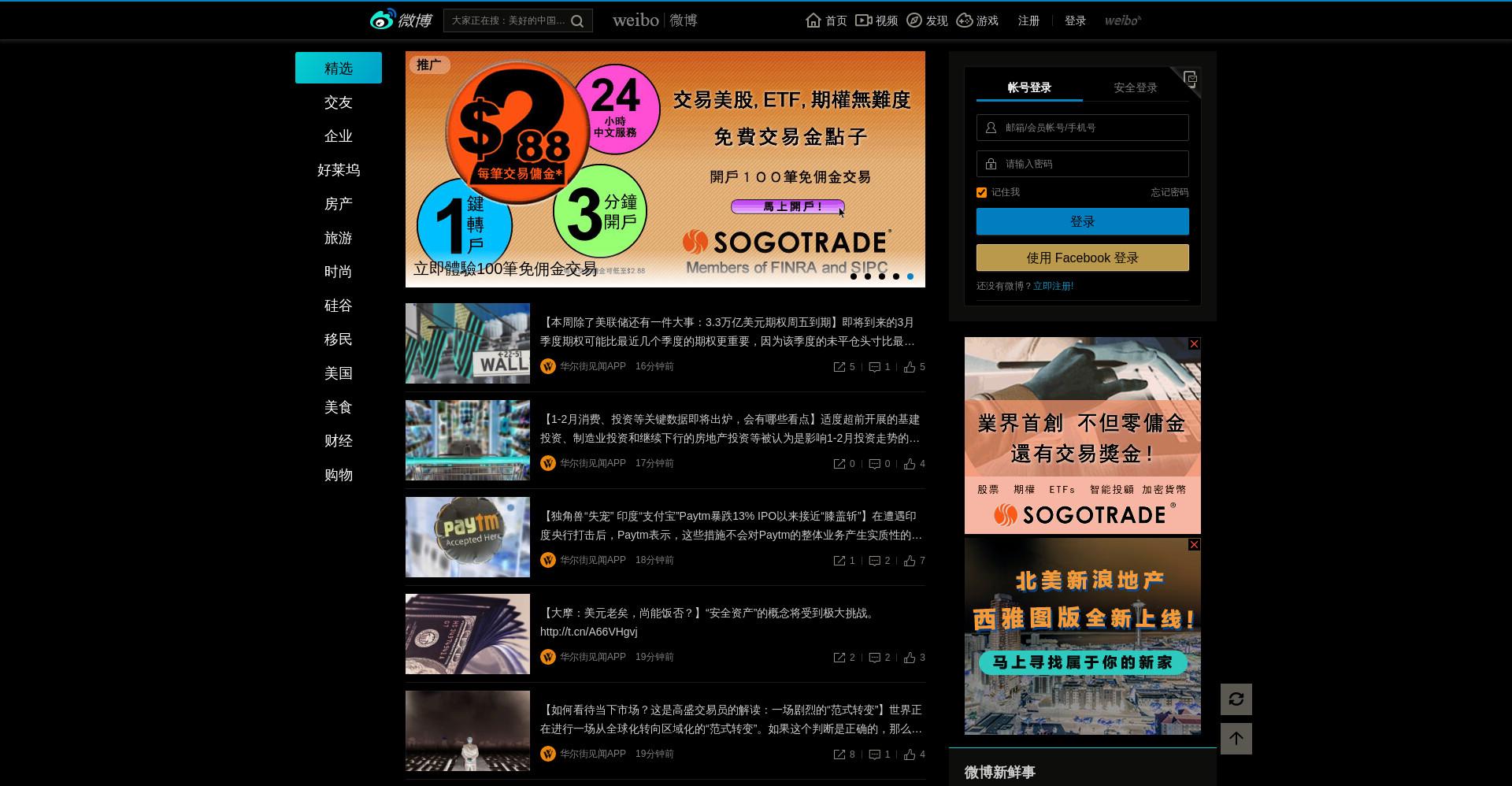
Task: Open the Paytm post thumbnail
Action: tap(468, 537)
